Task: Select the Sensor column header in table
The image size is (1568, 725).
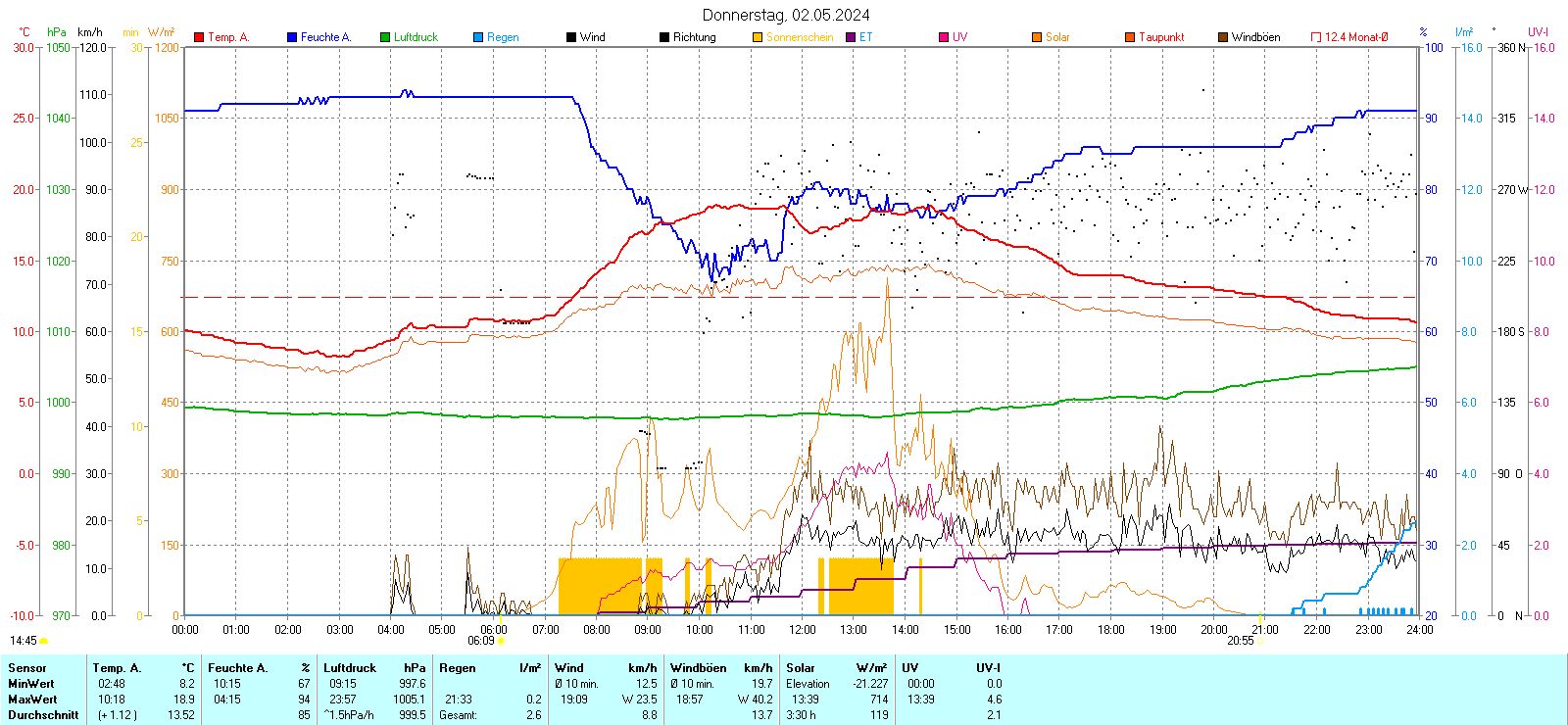Action: click(x=27, y=668)
